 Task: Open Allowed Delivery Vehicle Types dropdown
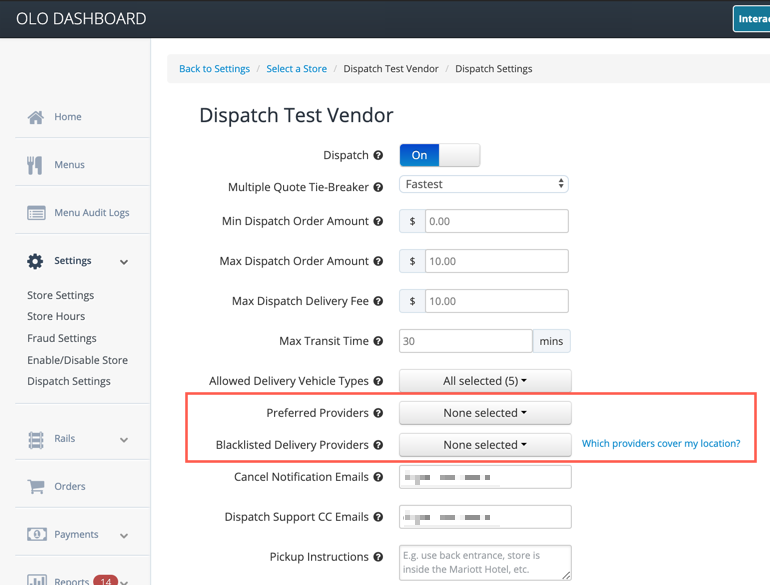click(485, 381)
